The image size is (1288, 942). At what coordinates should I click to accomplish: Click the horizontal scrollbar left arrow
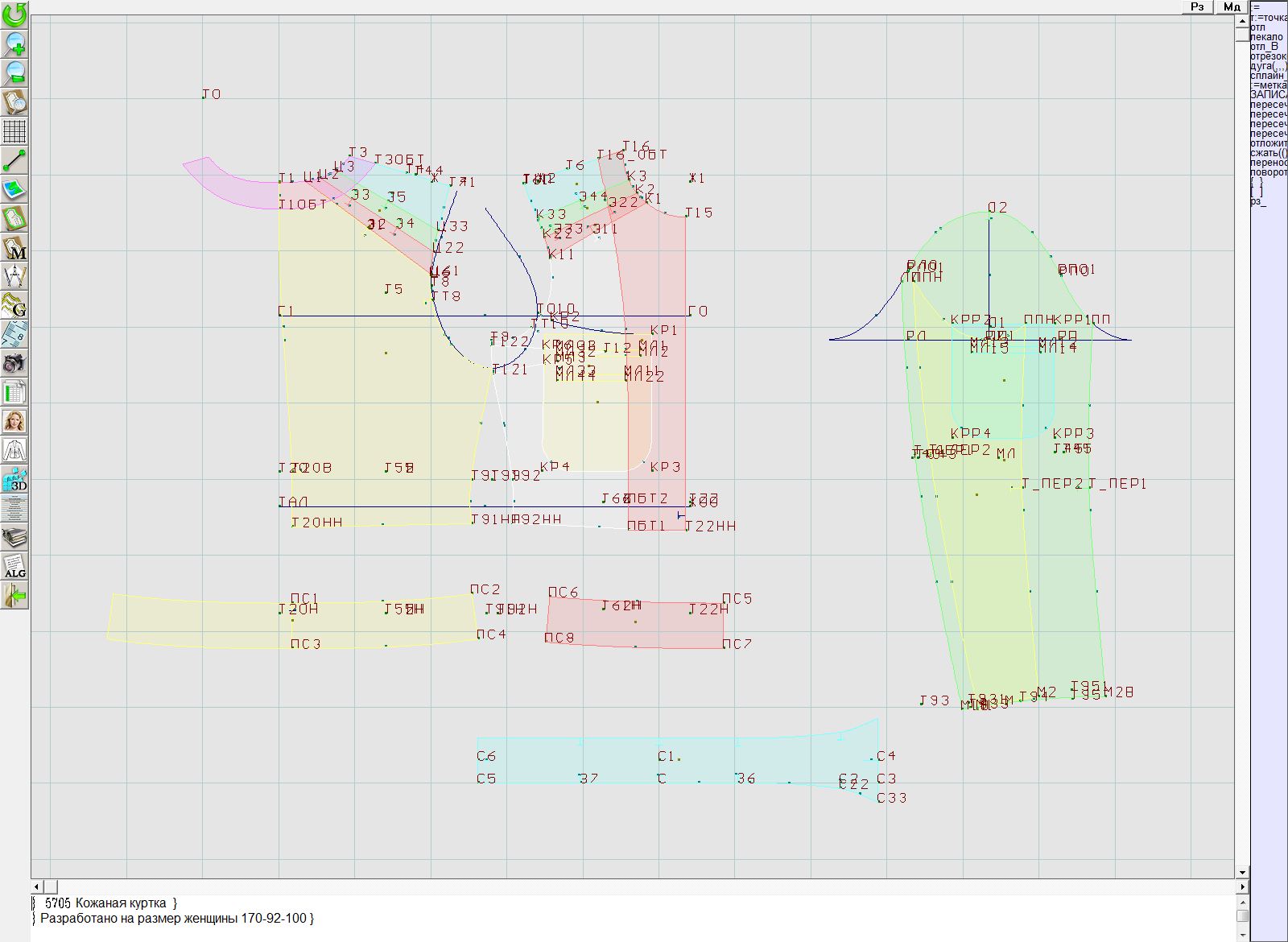tap(37, 886)
